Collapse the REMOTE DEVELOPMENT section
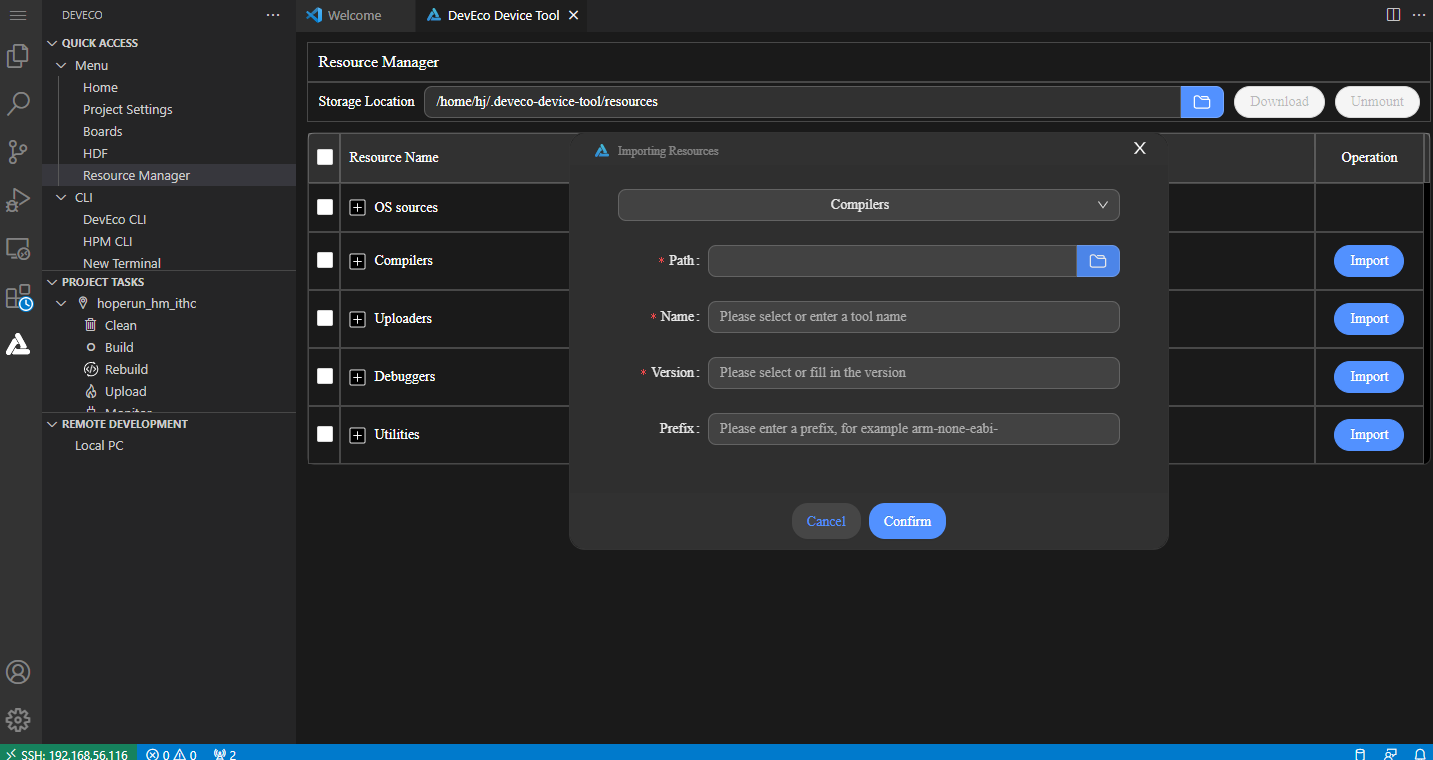The image size is (1433, 760). [x=52, y=424]
